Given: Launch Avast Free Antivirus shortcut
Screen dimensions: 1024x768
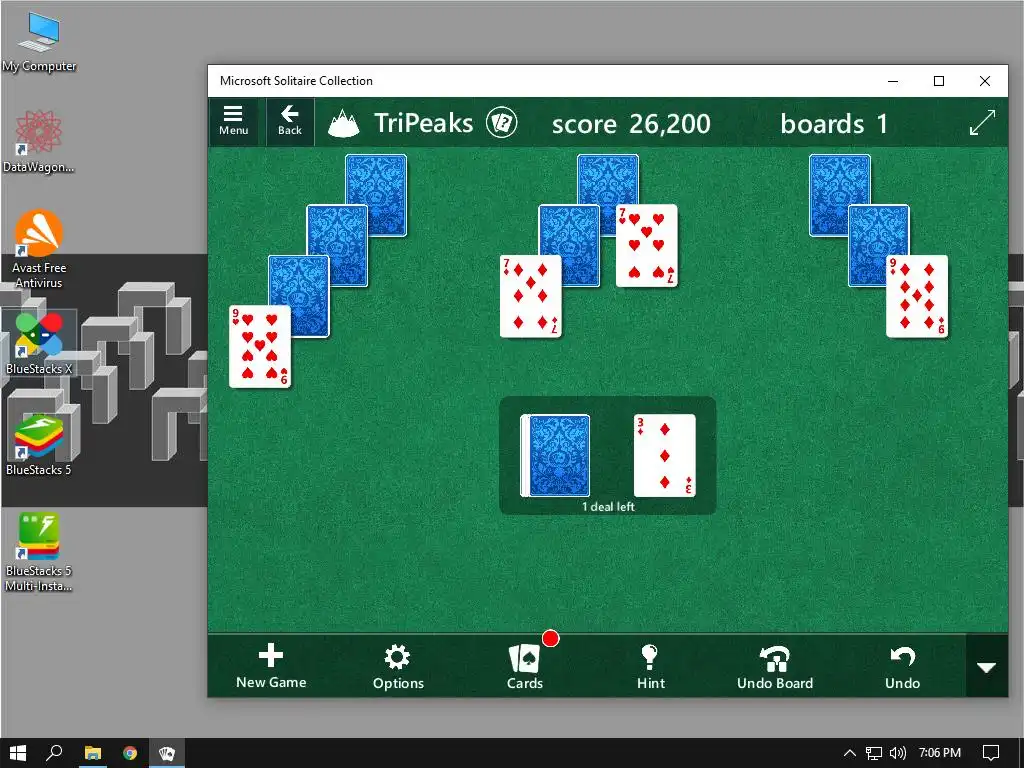Looking at the screenshot, I should point(39,249).
